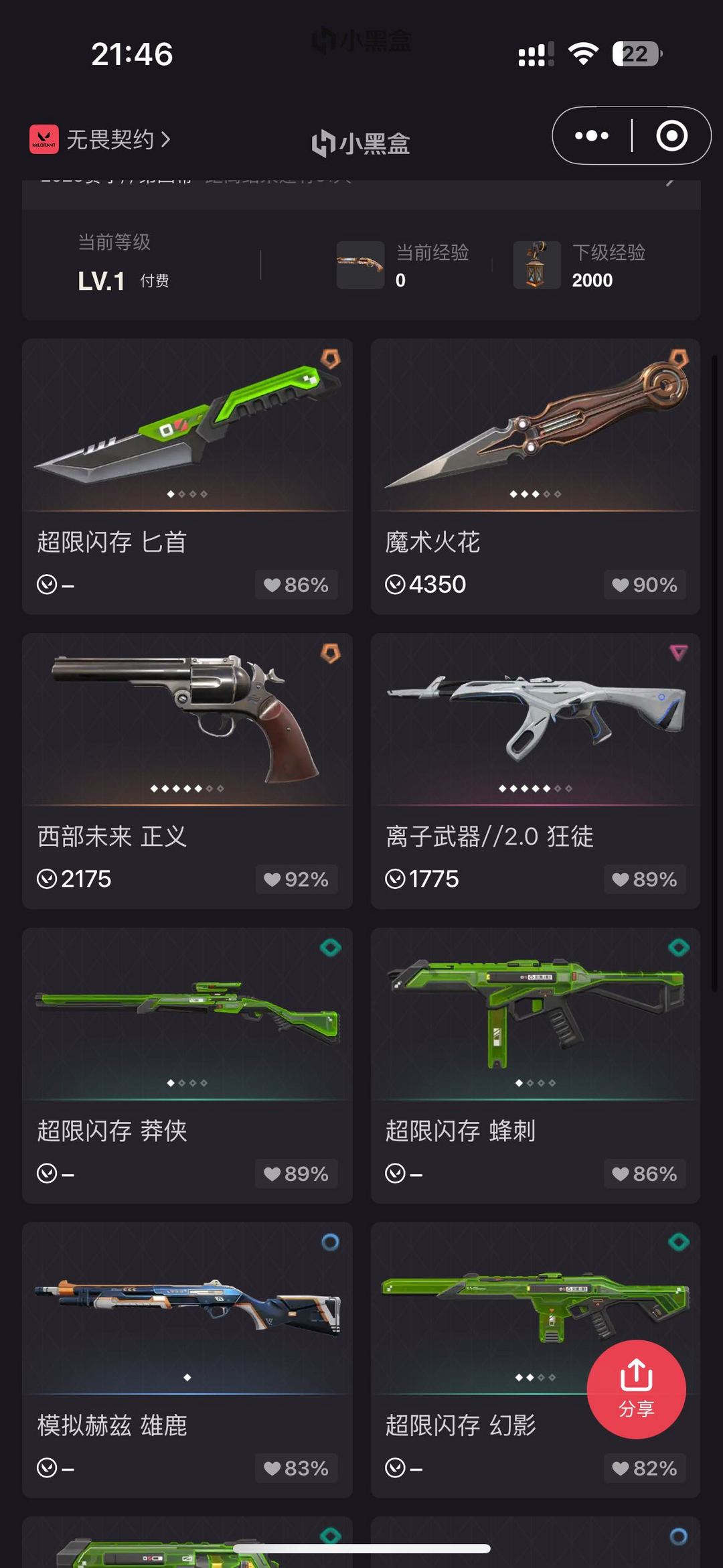Tap the 4350 VP price icon
Viewport: 723px width, 1568px height.
[395, 585]
